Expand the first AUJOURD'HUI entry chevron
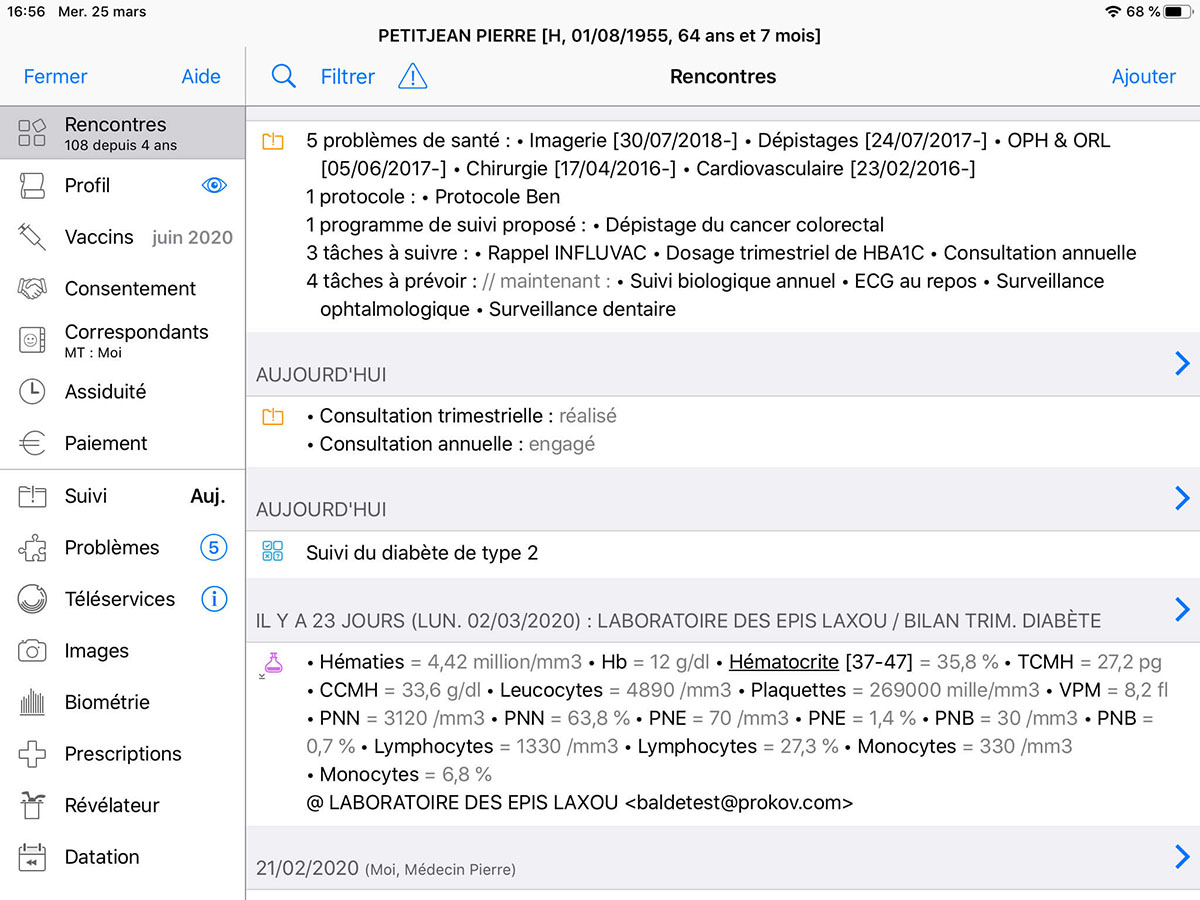Screen dimensions: 1200x900 coord(1182,364)
